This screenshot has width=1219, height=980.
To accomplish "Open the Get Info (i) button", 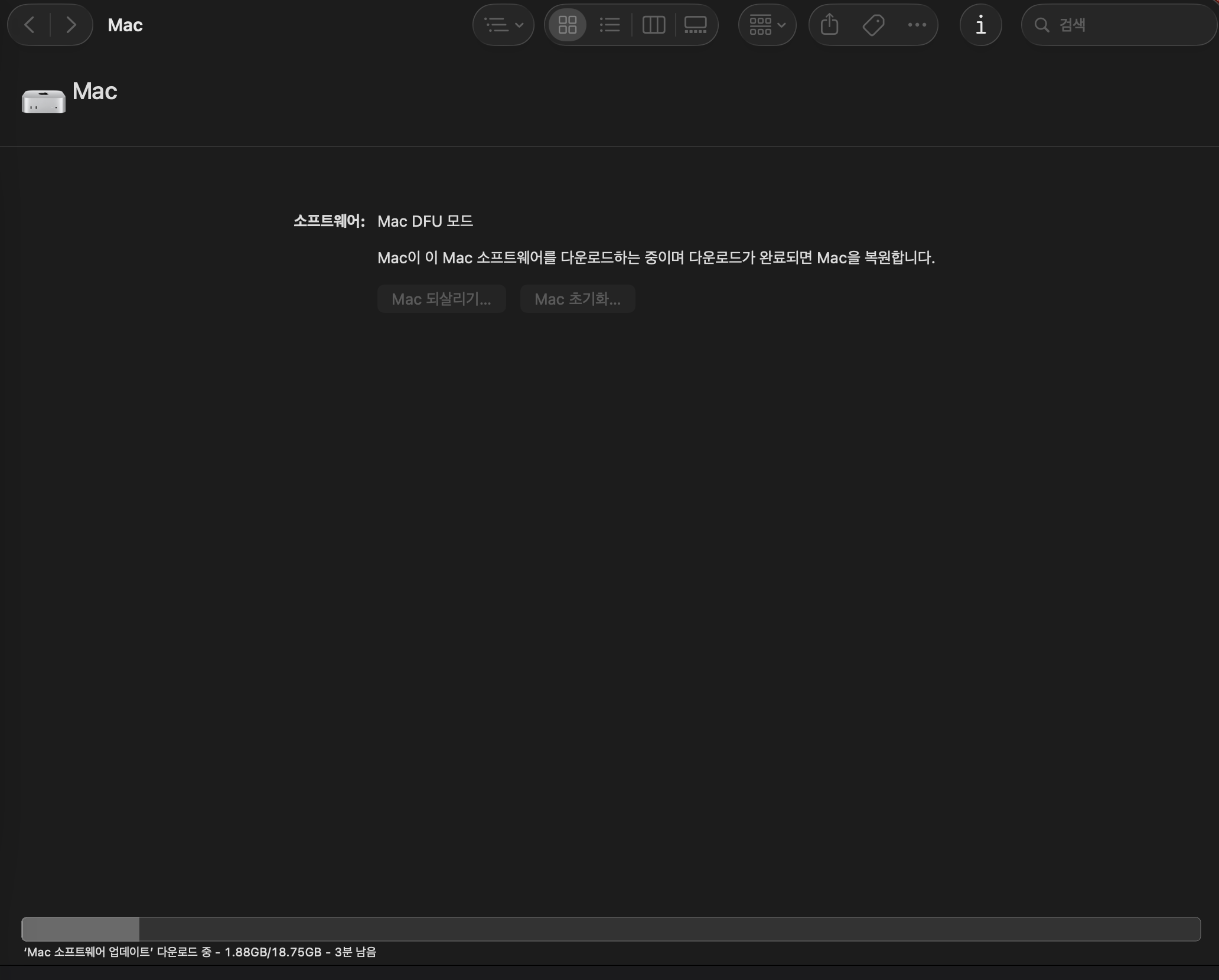I will click(x=980, y=25).
